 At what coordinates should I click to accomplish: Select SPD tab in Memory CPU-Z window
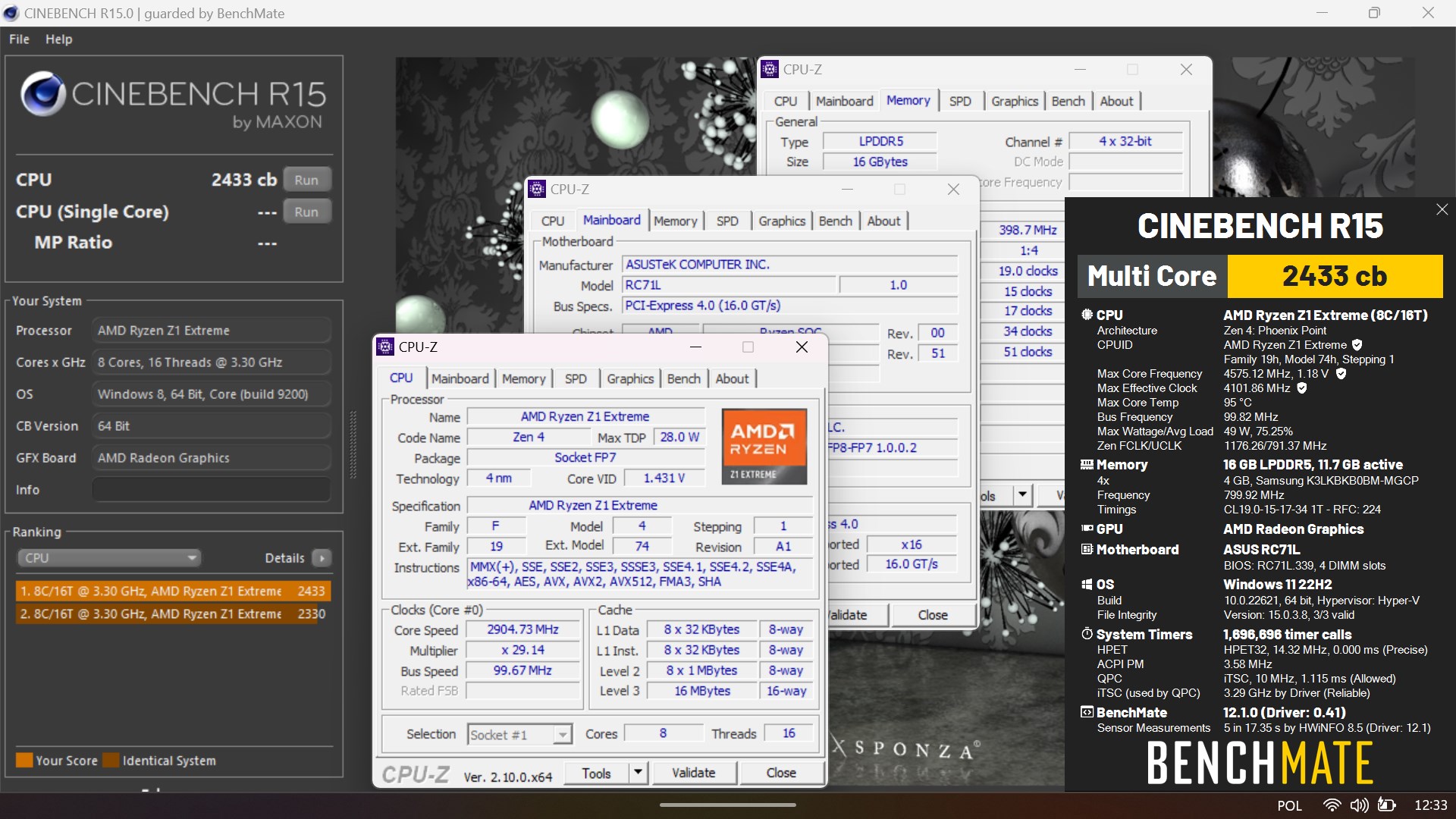point(960,101)
